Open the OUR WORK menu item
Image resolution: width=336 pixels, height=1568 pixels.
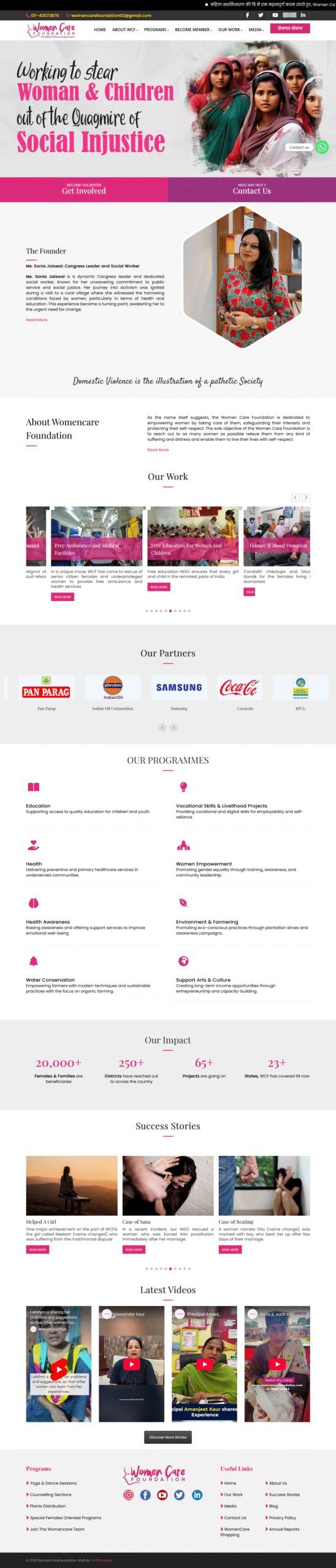[231, 29]
